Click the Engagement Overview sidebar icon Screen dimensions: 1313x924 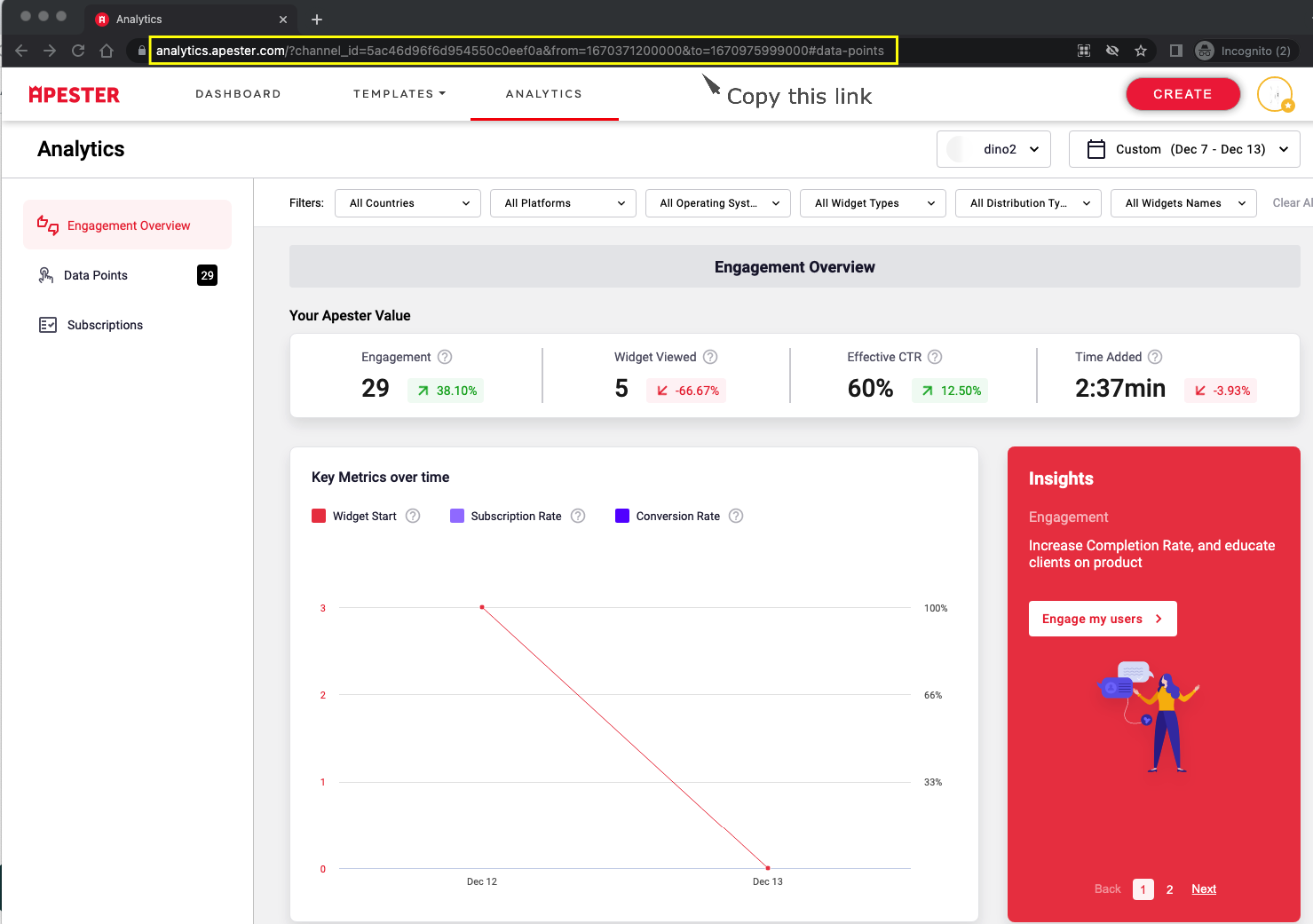[x=48, y=225]
